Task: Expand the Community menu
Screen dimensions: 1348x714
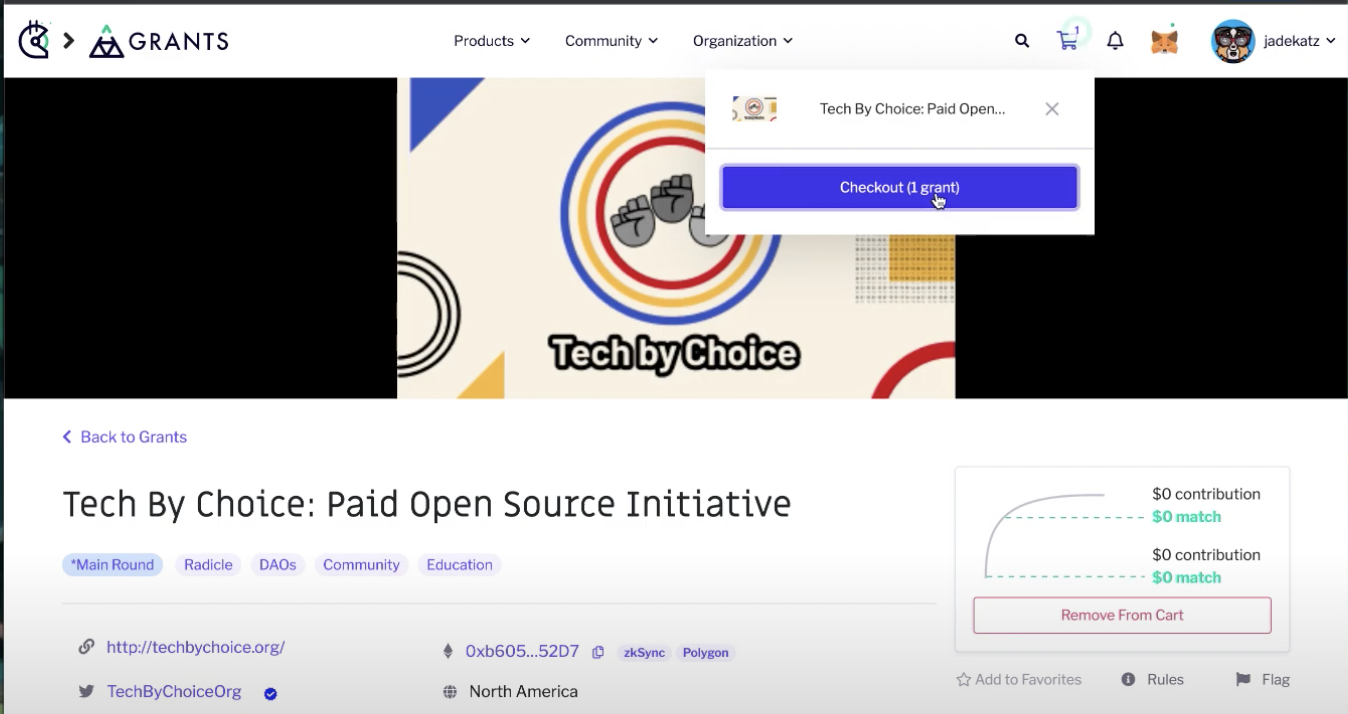Action: click(x=611, y=41)
